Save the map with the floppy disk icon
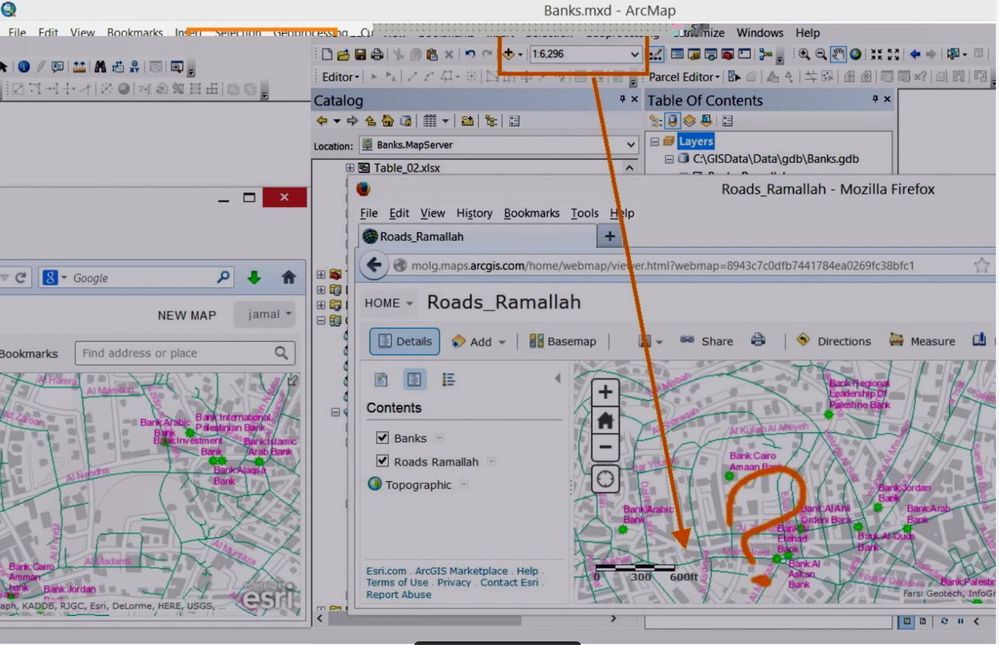Image resolution: width=999 pixels, height=645 pixels. (x=360, y=54)
